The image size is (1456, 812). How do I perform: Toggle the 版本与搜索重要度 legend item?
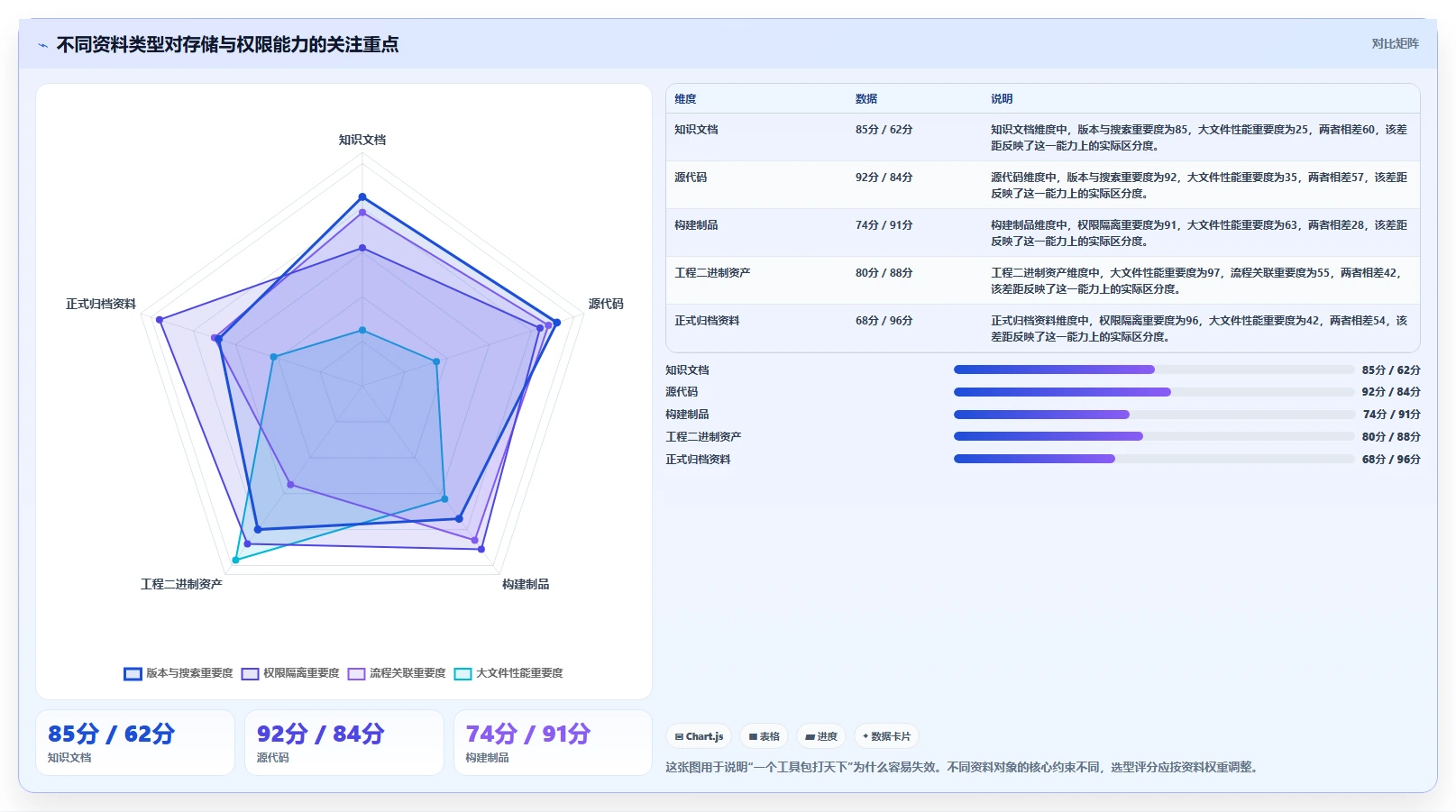coord(179,673)
